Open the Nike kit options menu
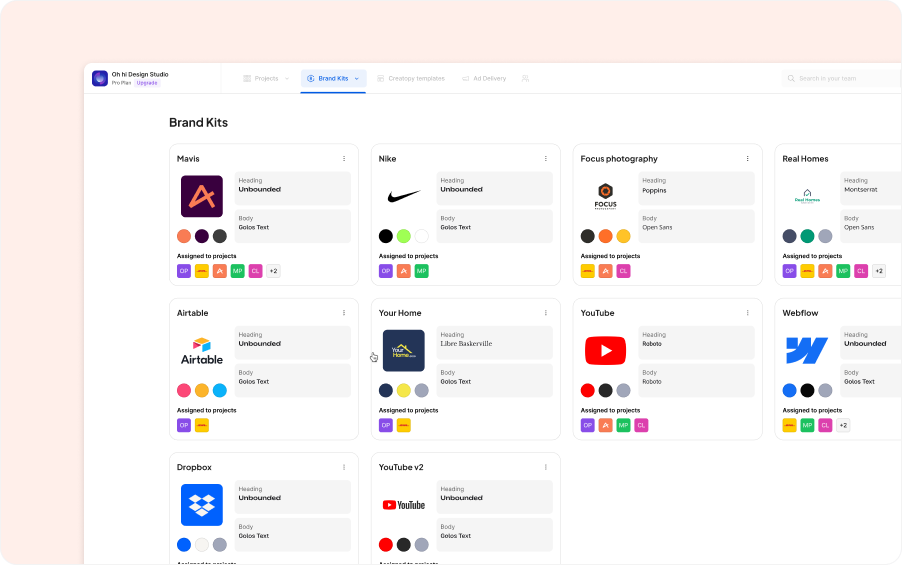The width and height of the screenshot is (902, 565). click(x=546, y=159)
